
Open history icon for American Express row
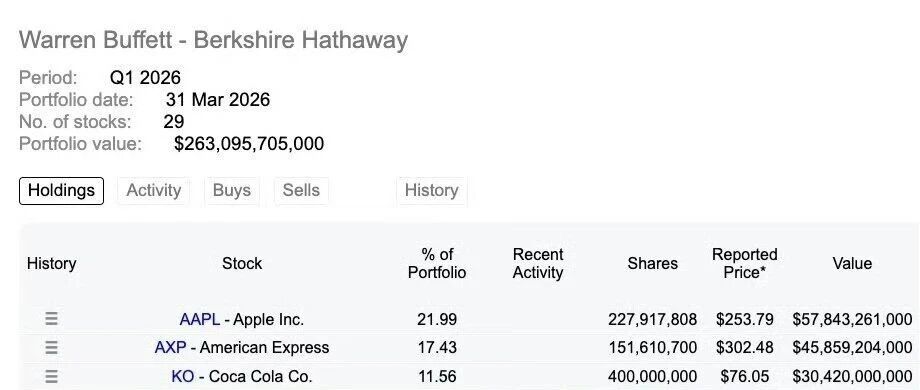pos(52,348)
